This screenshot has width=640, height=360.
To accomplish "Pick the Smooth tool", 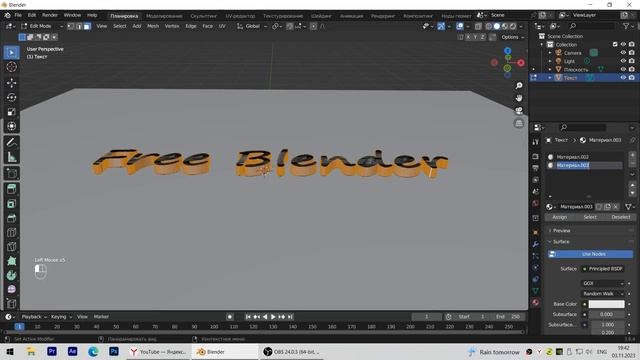I will point(11,289).
